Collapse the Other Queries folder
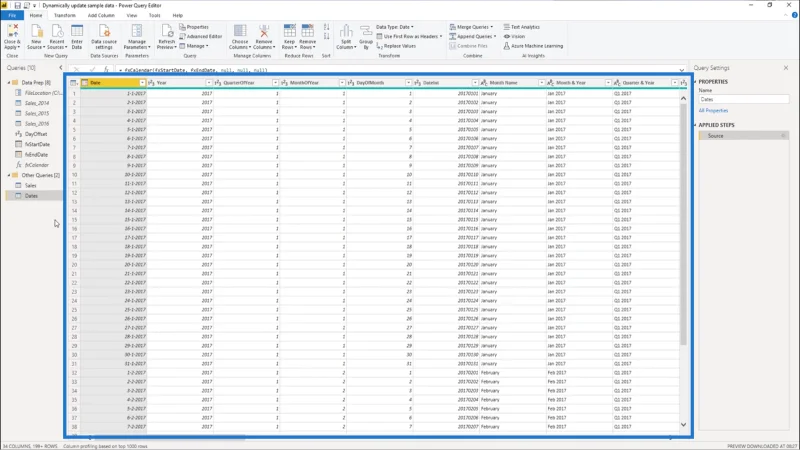Screen dimensions: 800x450 pyautogui.click(x=9, y=175)
